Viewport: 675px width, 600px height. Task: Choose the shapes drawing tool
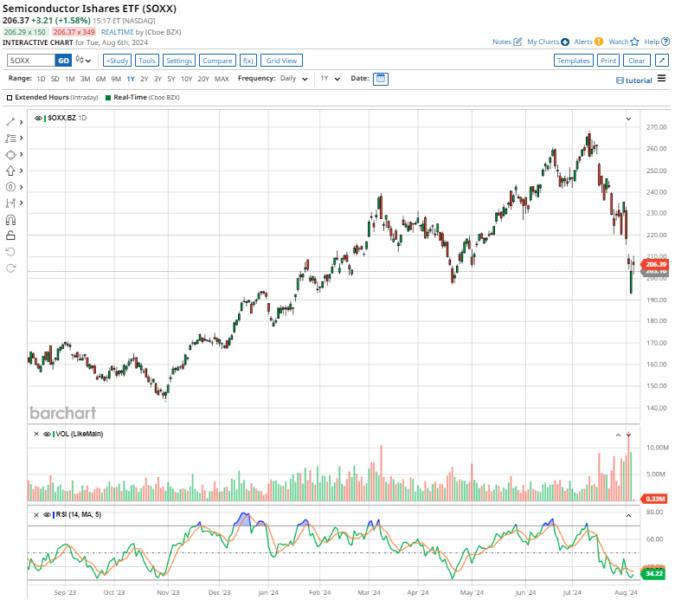pos(11,155)
